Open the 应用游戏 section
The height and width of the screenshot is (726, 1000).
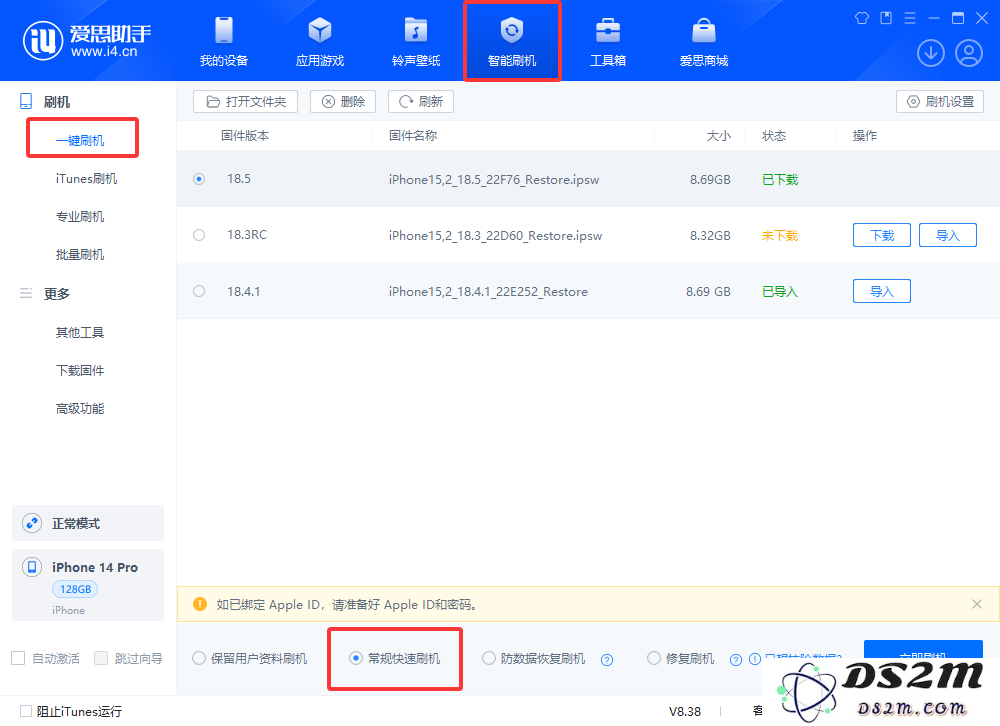click(320, 42)
